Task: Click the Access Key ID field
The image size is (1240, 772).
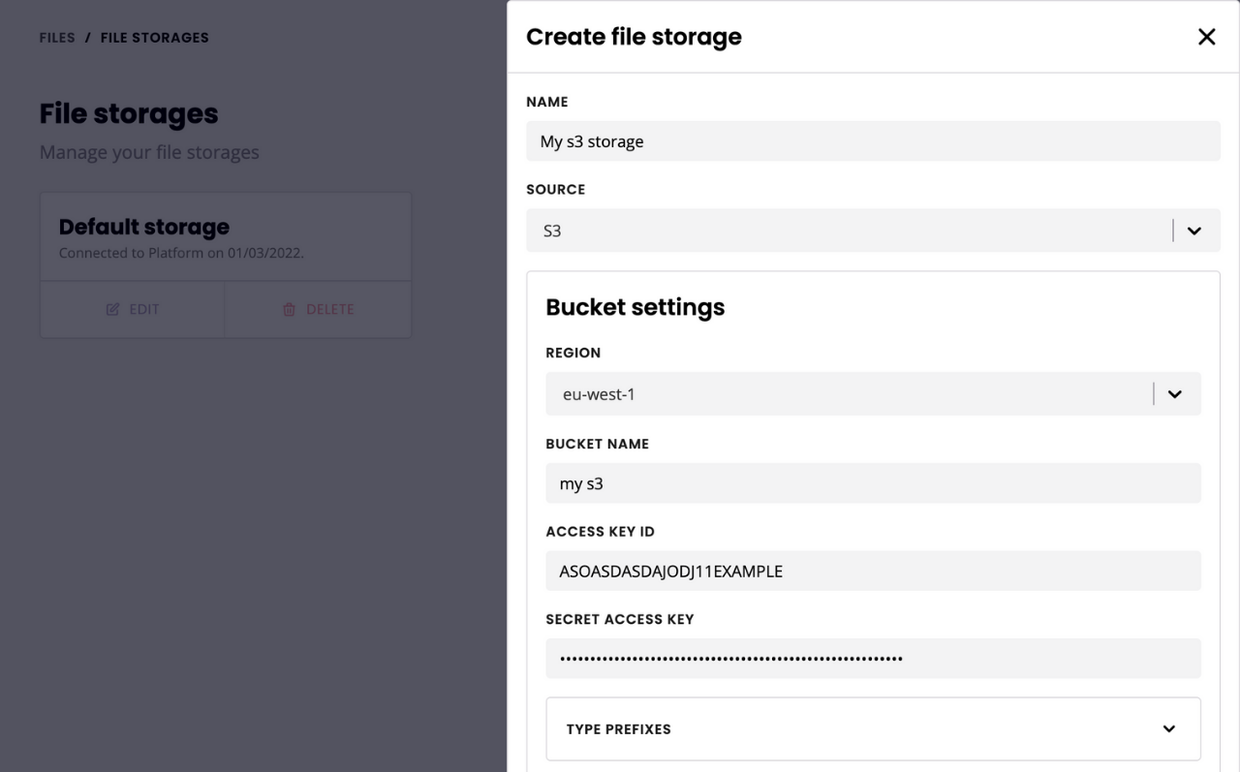Action: tap(873, 571)
